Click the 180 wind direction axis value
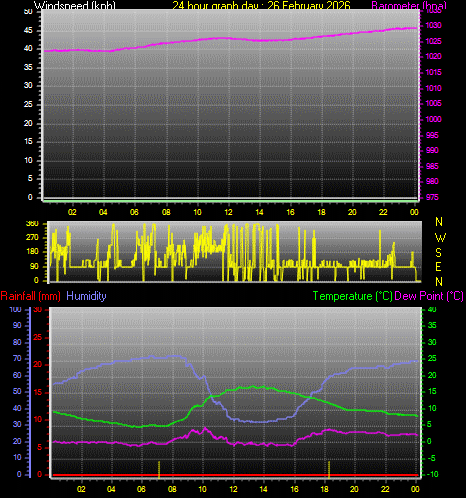The height and width of the screenshot is (498, 466). pos(32,252)
